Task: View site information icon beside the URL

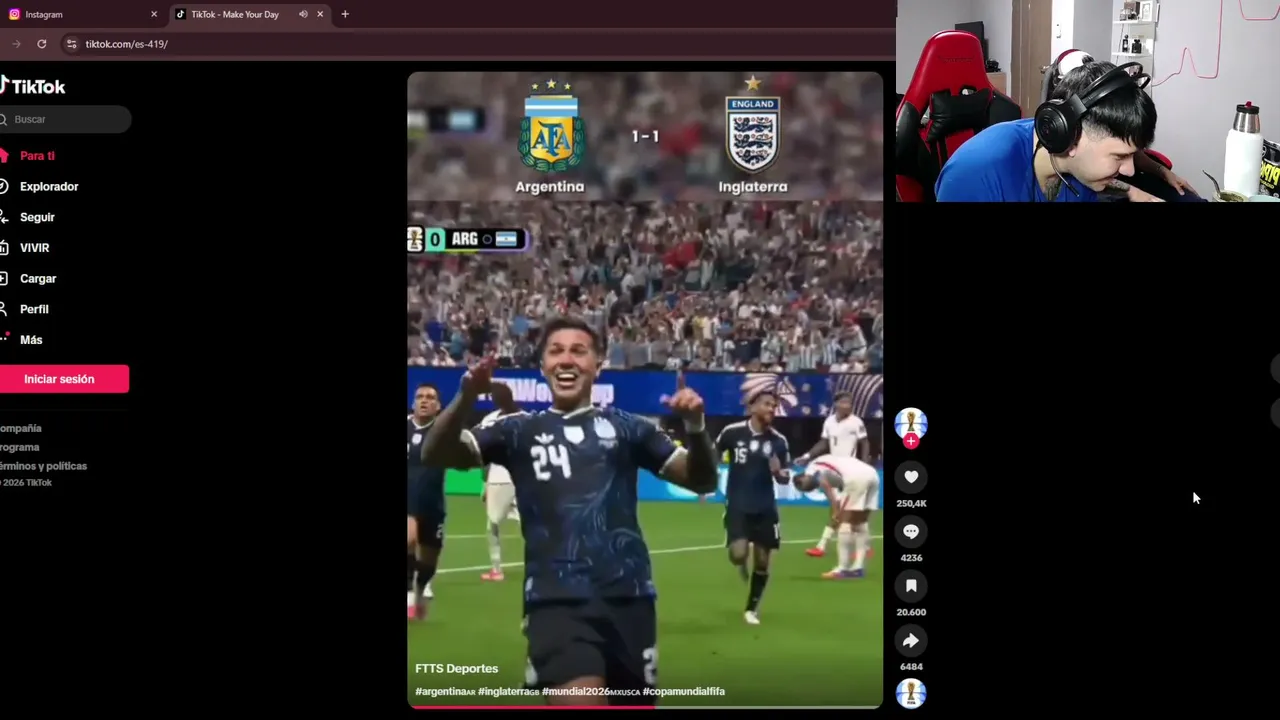Action: (x=71, y=44)
